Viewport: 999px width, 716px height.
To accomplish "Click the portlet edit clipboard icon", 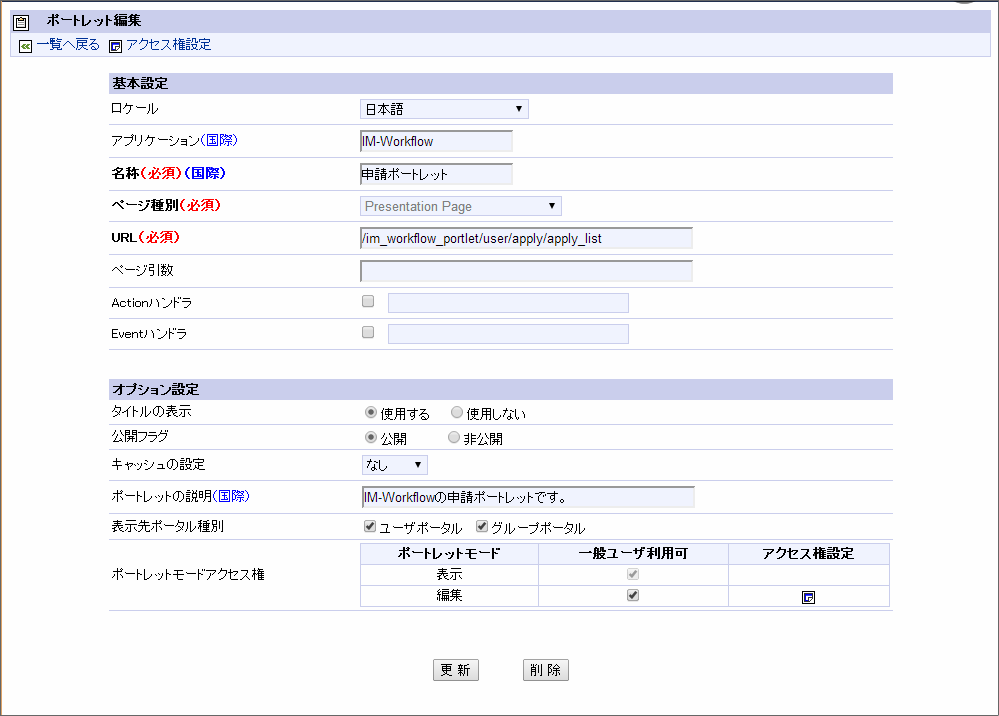I will (21, 22).
